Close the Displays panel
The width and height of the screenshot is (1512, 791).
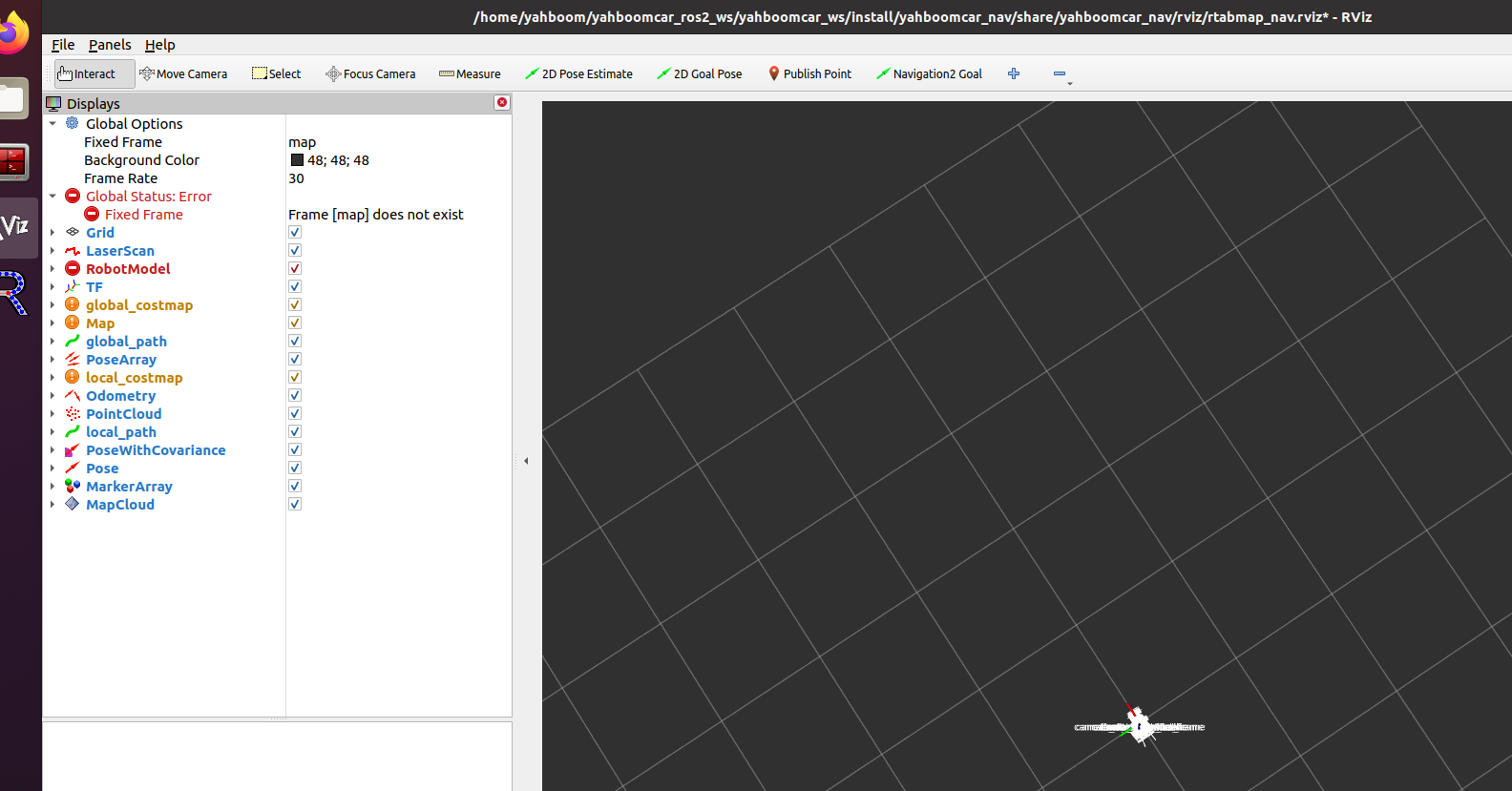pyautogui.click(x=502, y=102)
